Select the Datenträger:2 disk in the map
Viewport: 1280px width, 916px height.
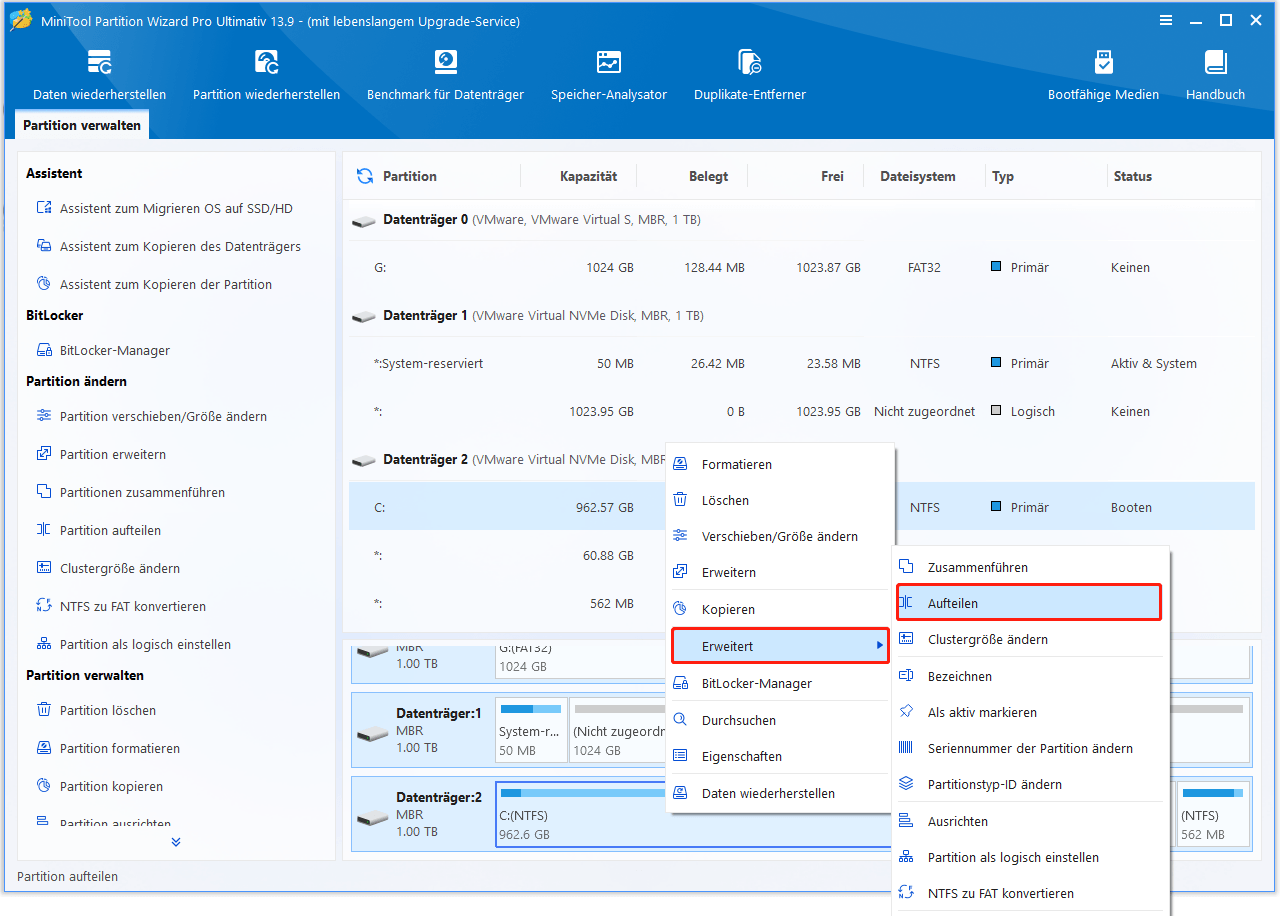tap(423, 814)
